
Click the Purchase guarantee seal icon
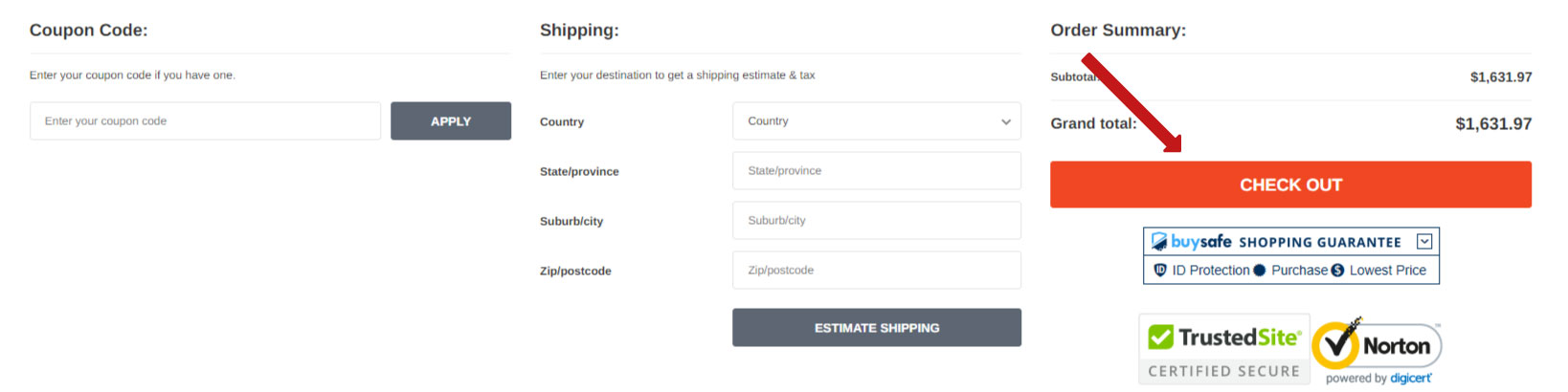coord(1260,271)
